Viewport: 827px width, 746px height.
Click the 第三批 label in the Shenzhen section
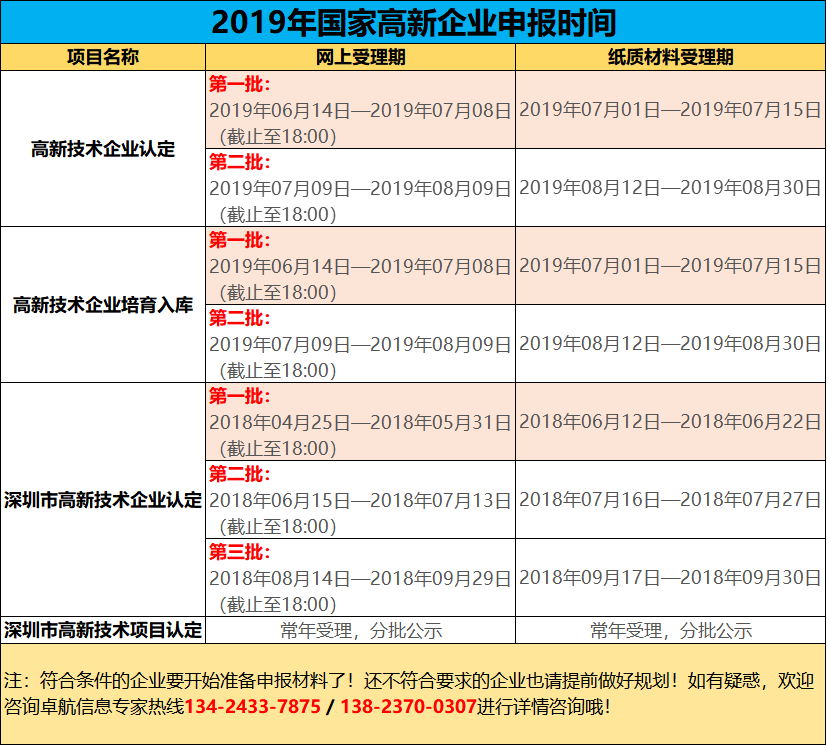pos(231,553)
